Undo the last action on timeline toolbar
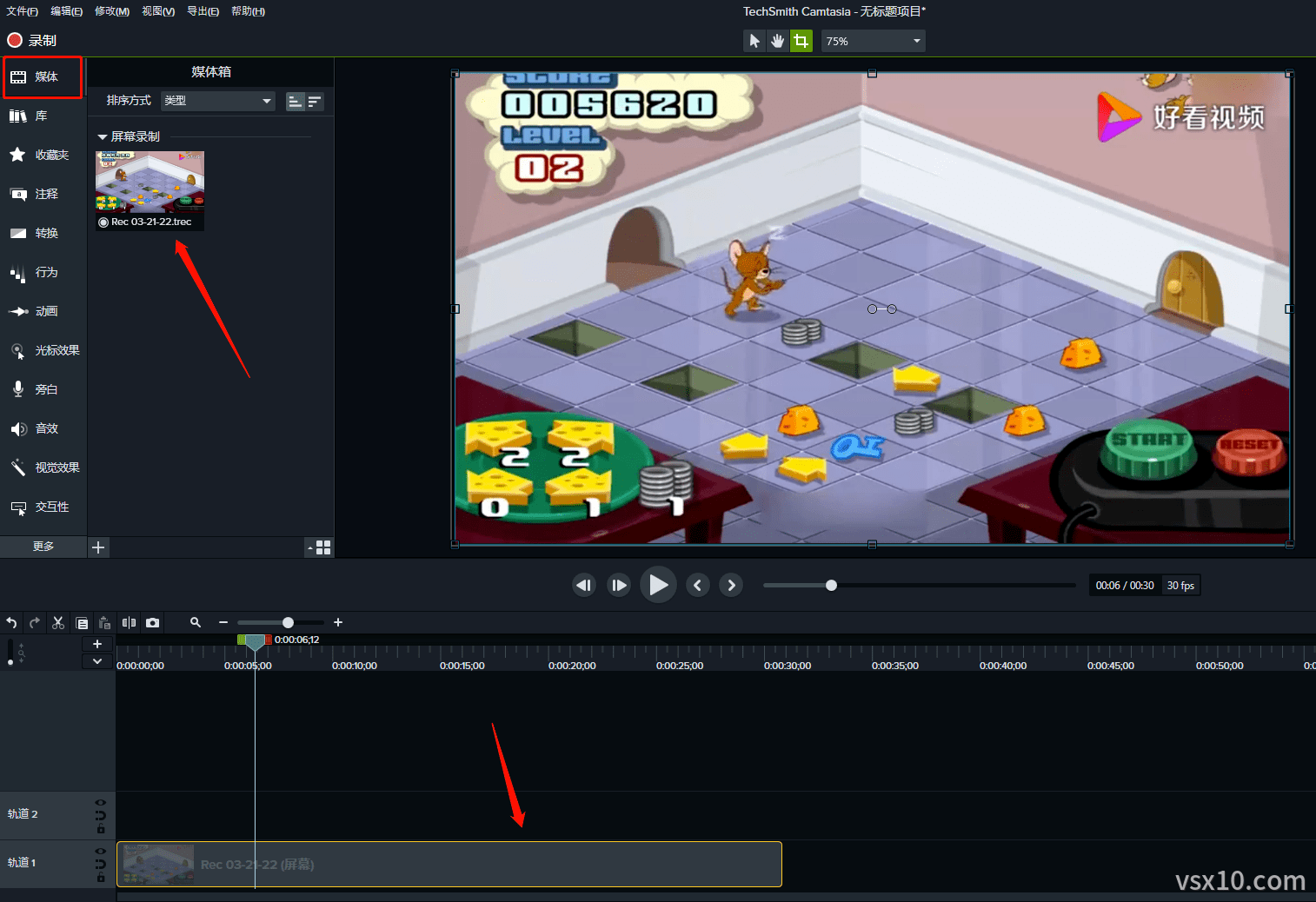 point(11,622)
